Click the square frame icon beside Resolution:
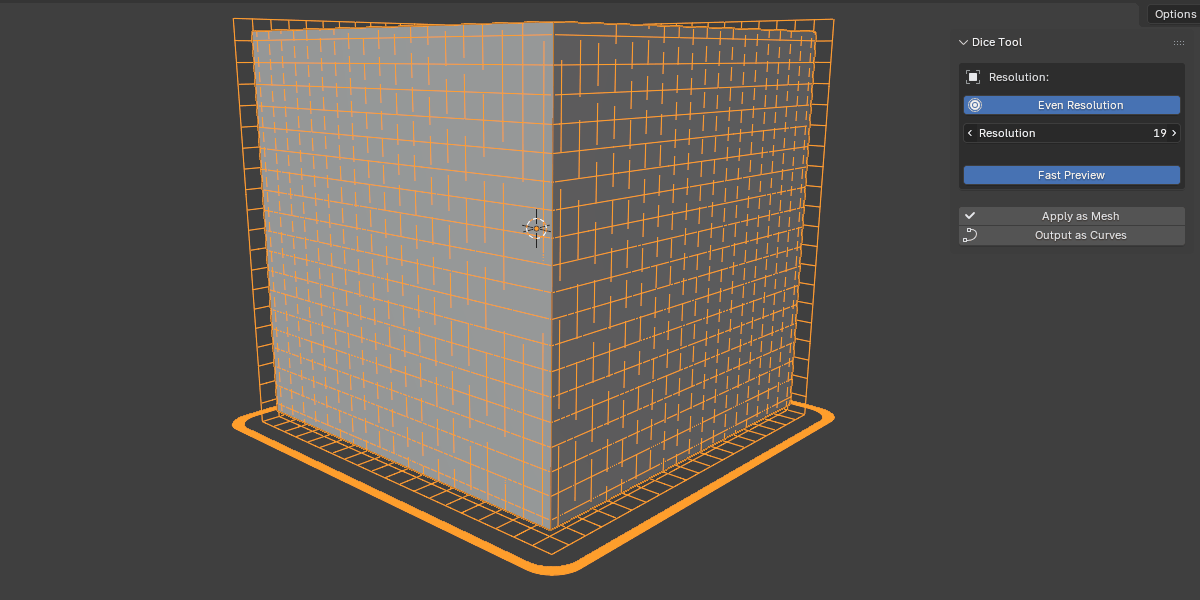Image resolution: width=1200 pixels, height=600 pixels. click(973, 77)
